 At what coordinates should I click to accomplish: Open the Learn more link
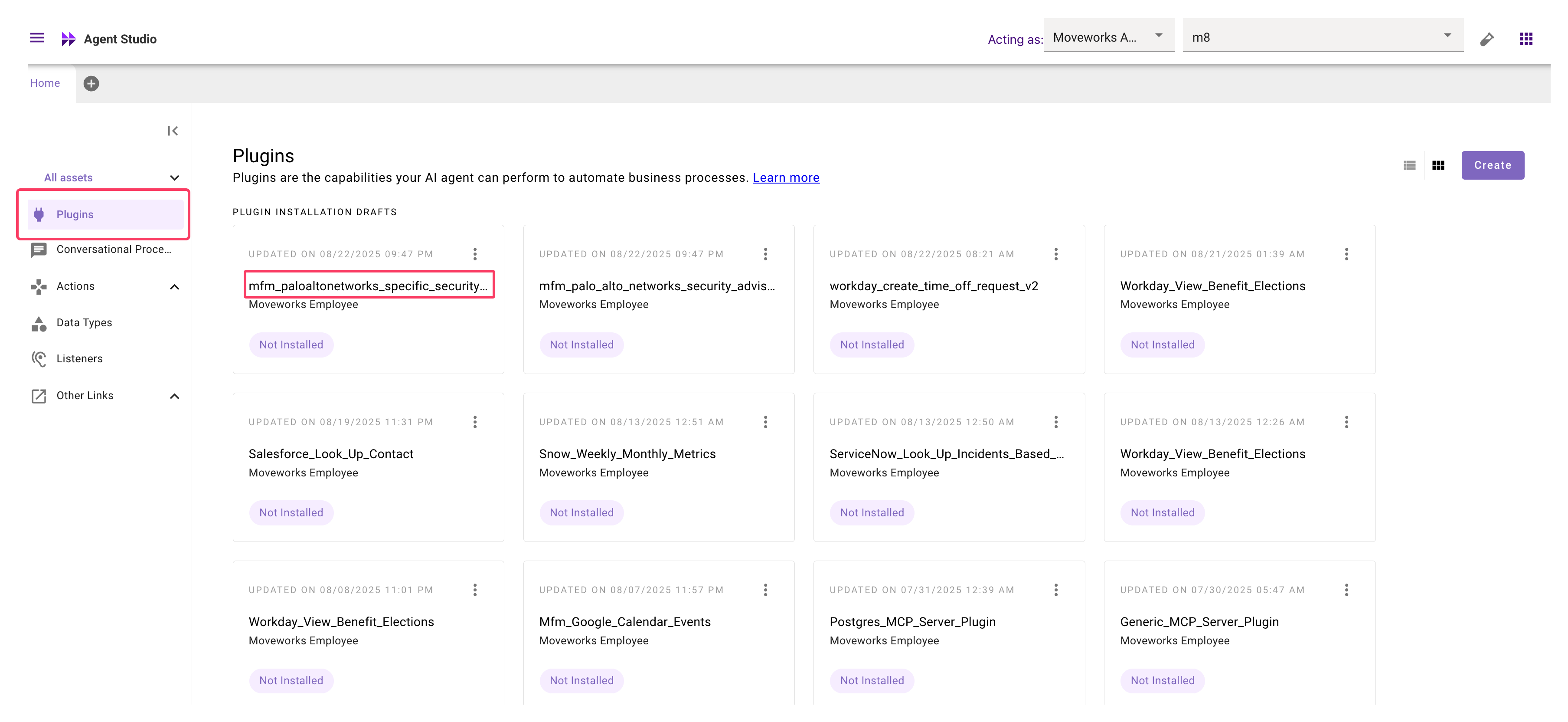pyautogui.click(x=786, y=177)
